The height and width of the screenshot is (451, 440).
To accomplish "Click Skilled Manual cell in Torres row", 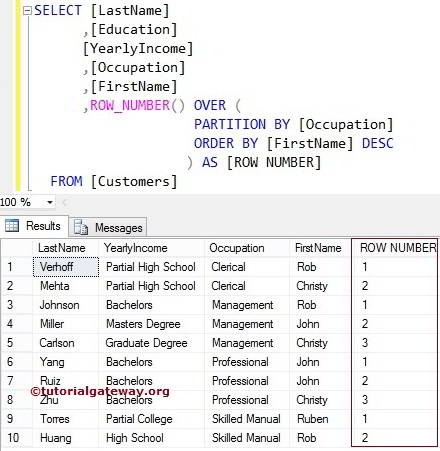I will click(247, 419).
